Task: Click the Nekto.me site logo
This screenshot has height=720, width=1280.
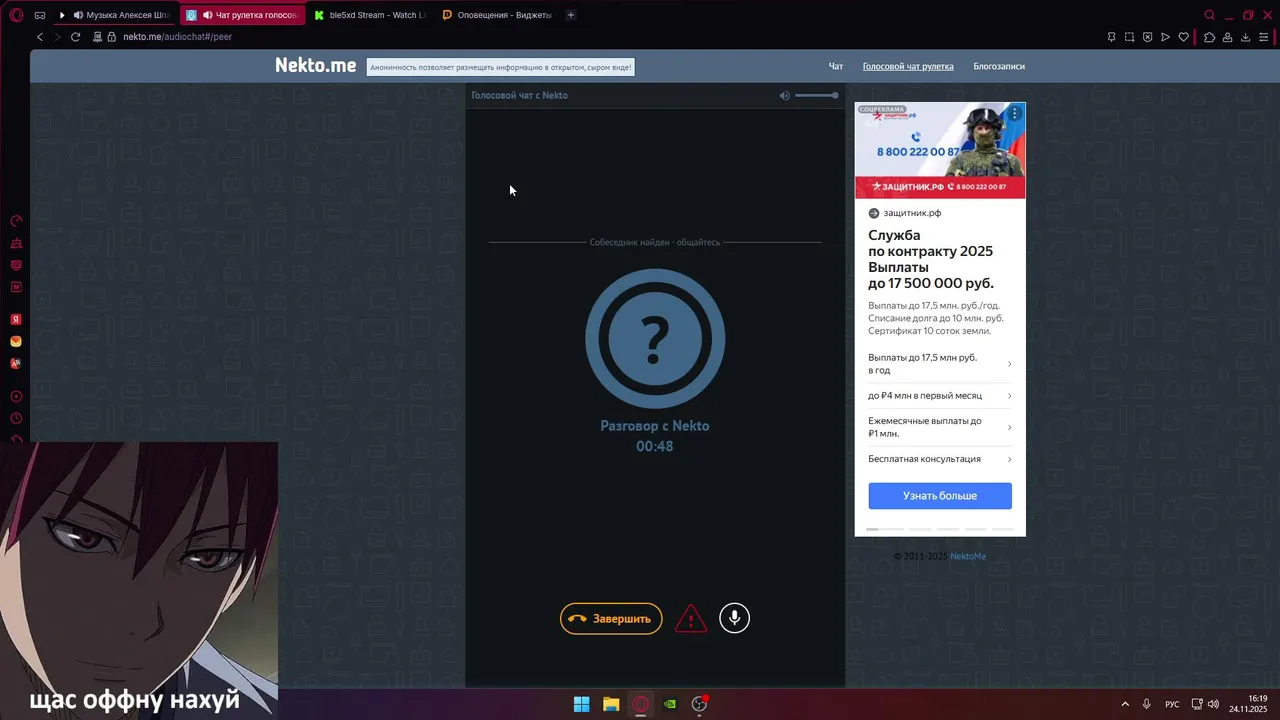Action: point(316,65)
